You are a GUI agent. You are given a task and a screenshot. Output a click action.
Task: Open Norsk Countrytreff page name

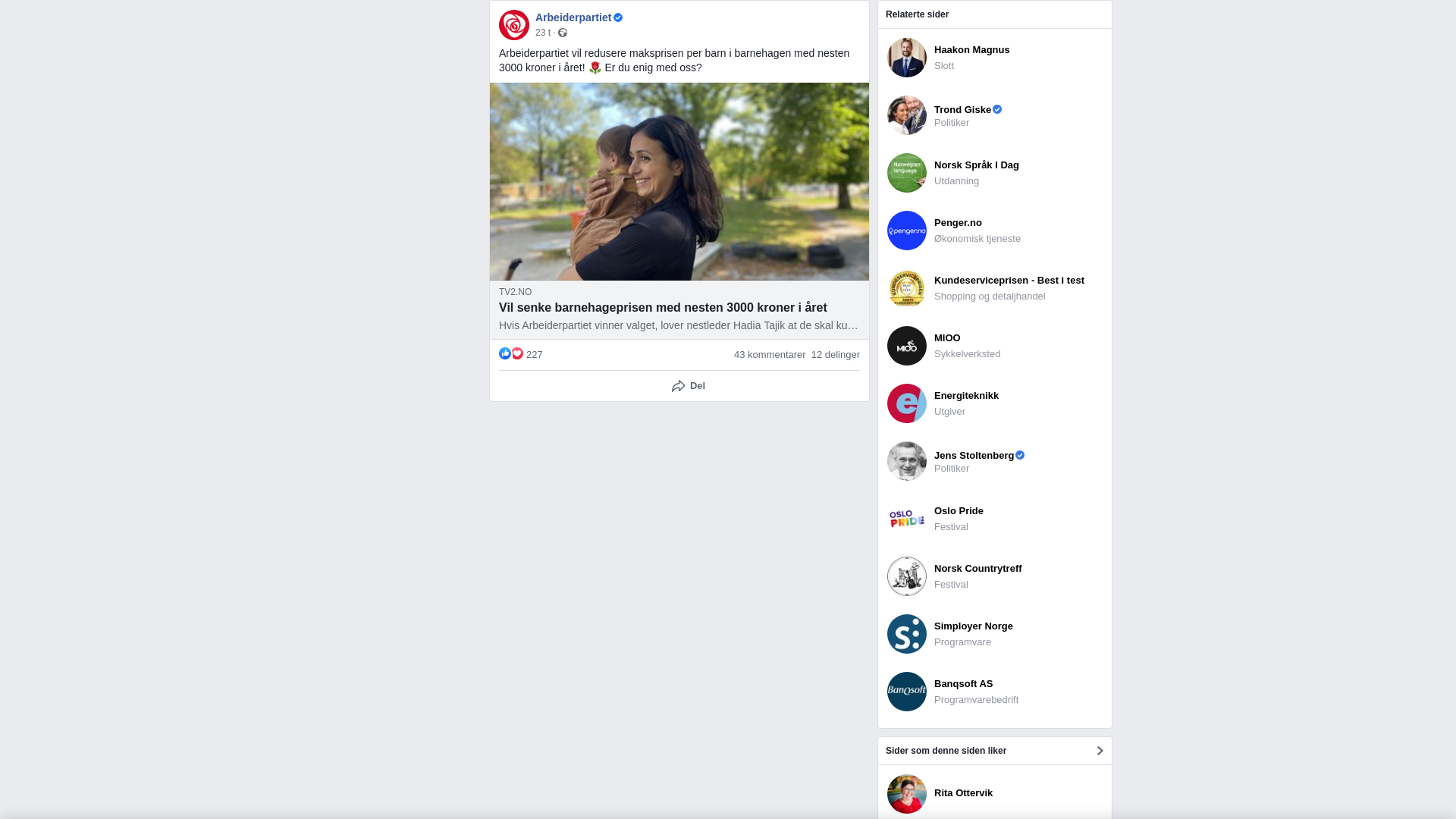coord(978,568)
